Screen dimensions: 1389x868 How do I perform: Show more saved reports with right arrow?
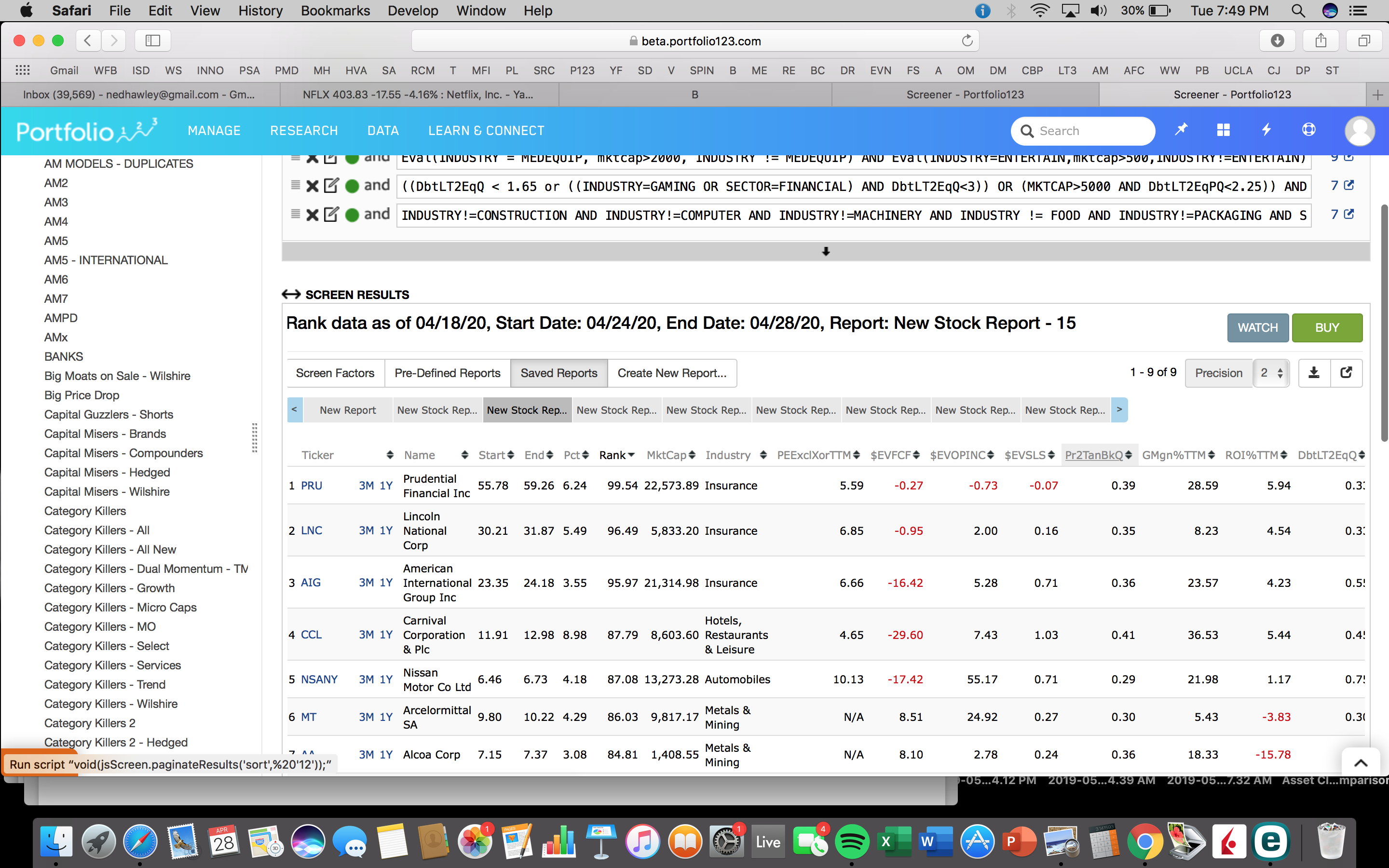coord(1119,410)
